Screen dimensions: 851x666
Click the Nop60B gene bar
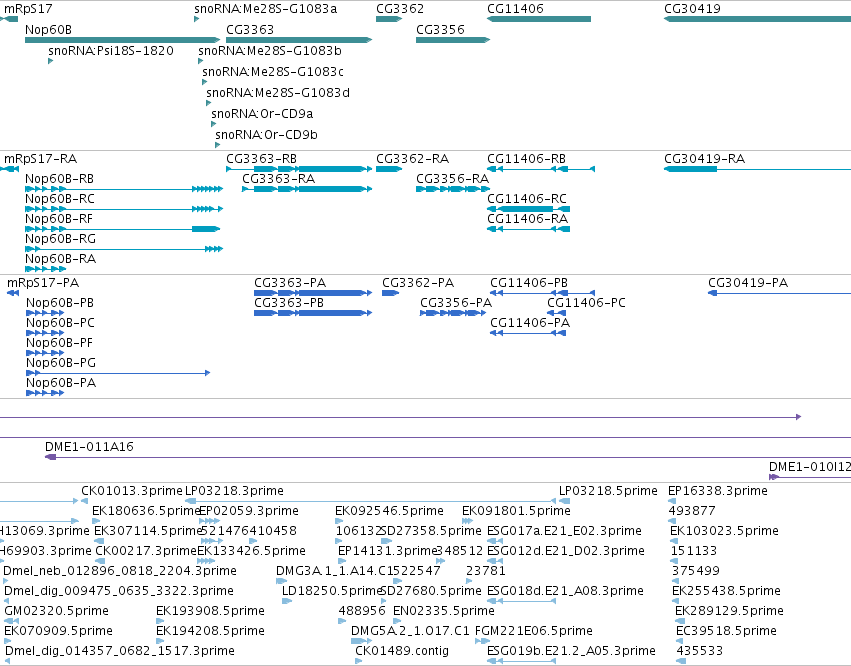[123, 40]
